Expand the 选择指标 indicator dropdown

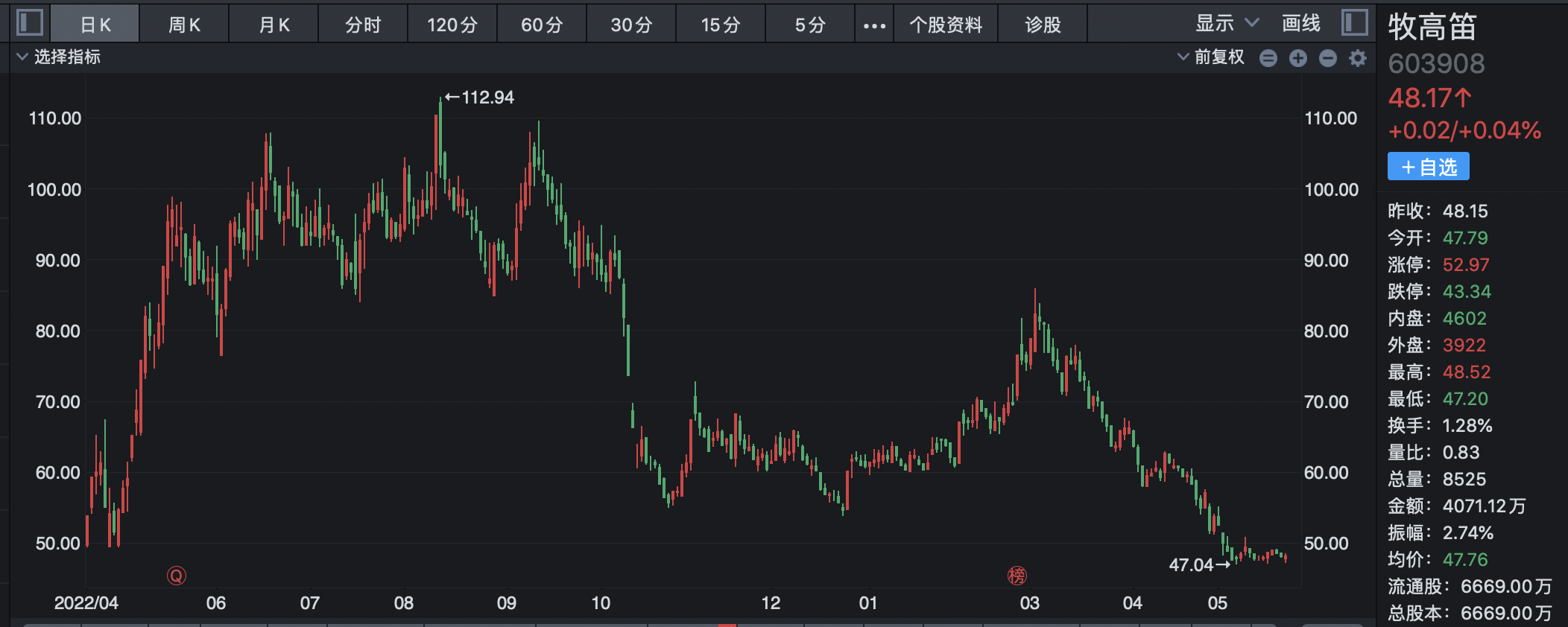[x=60, y=57]
